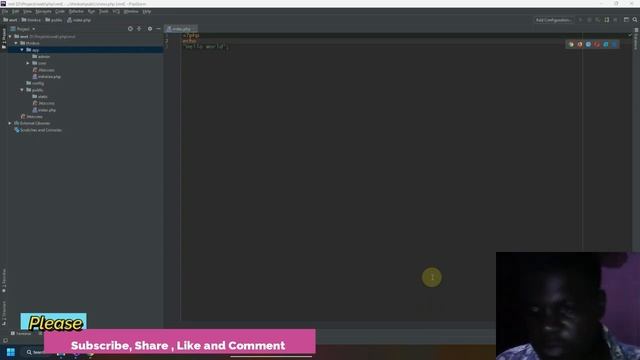Open the Help menu
This screenshot has height=360, width=640.
tap(147, 11)
